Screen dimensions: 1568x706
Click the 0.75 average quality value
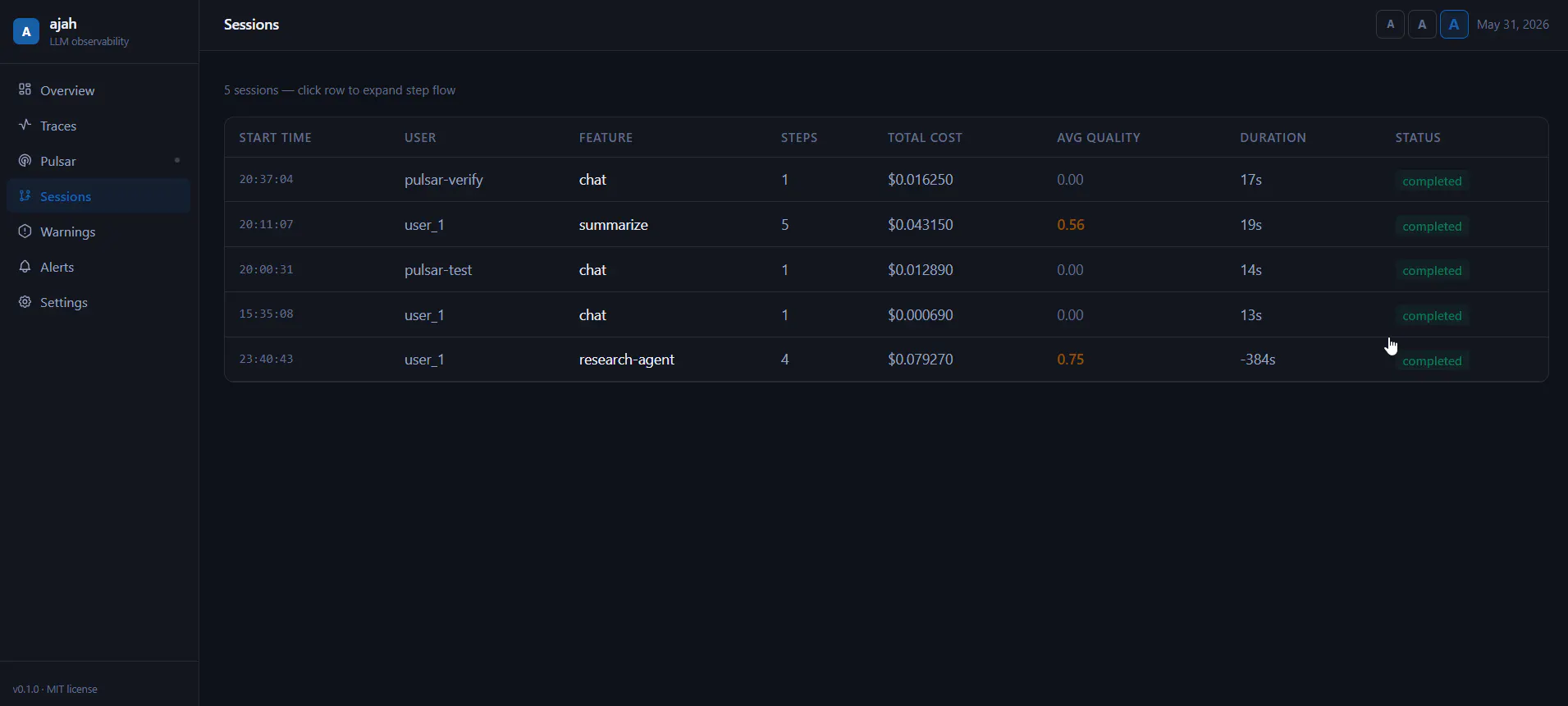1071,360
